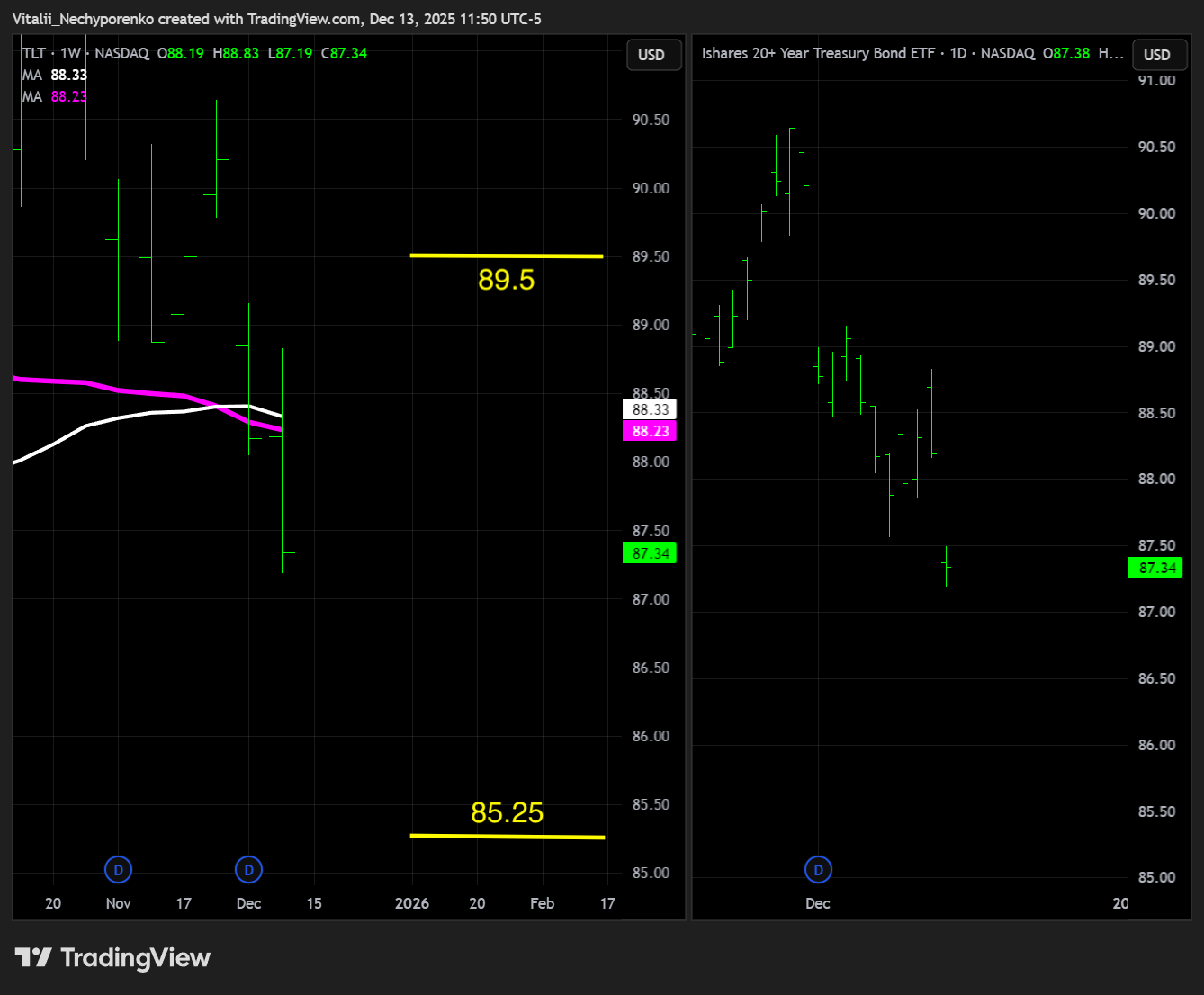This screenshot has height=995, width=1204.
Task: Click the yellow 85.25 text annotation
Action: tap(508, 812)
